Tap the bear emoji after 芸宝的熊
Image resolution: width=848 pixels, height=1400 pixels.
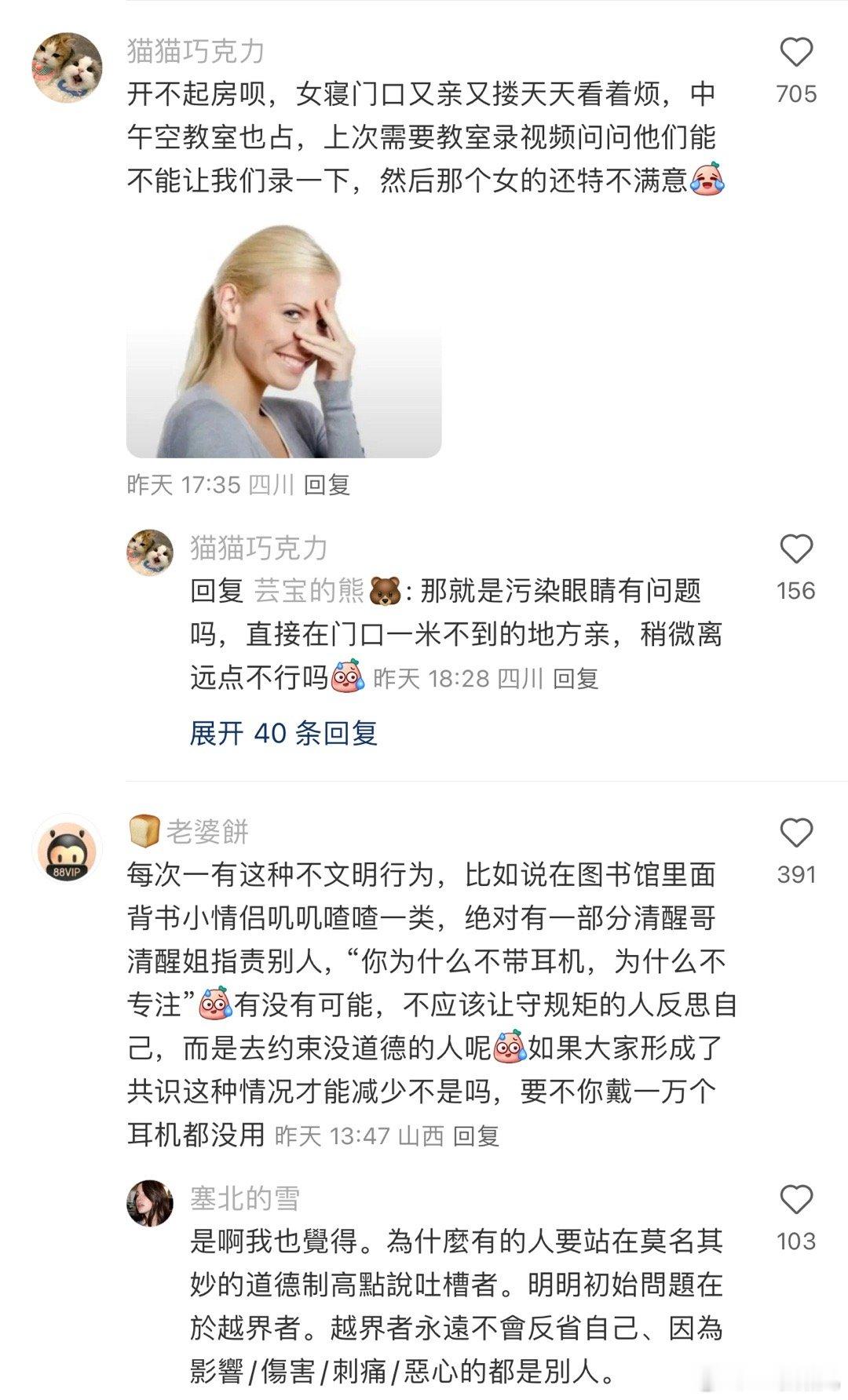385,590
